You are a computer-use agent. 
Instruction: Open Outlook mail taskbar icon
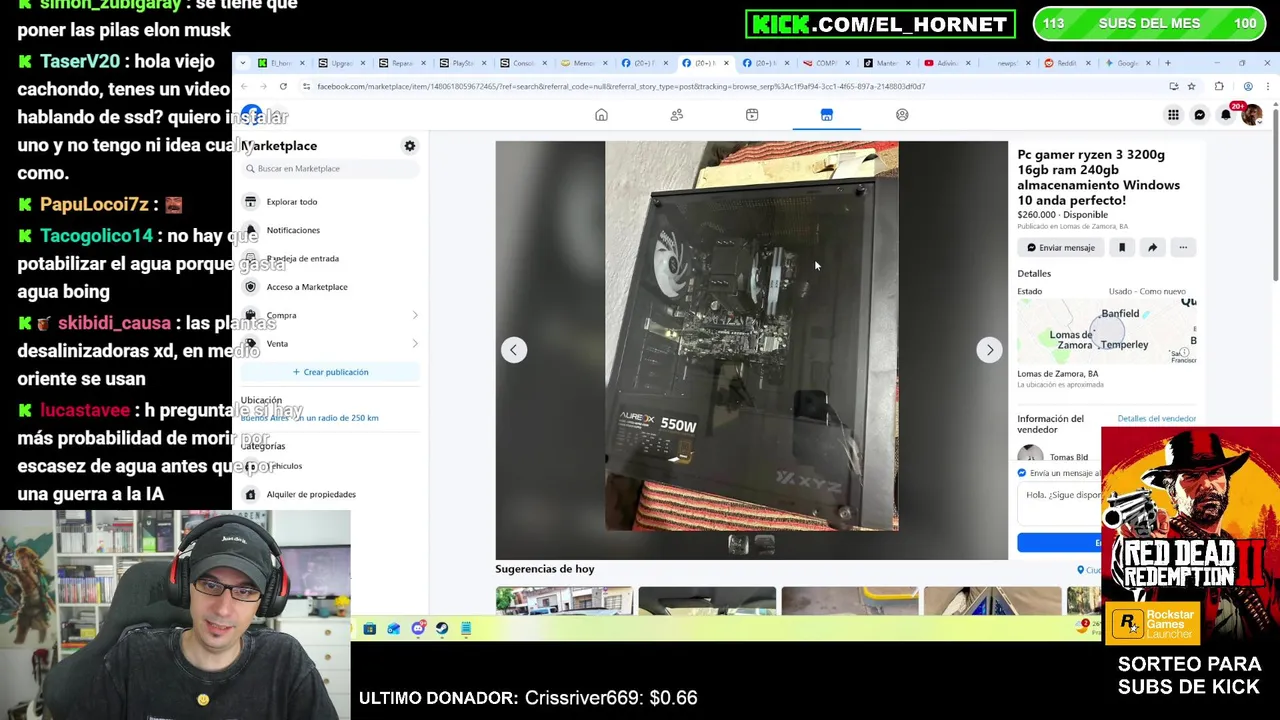(393, 629)
